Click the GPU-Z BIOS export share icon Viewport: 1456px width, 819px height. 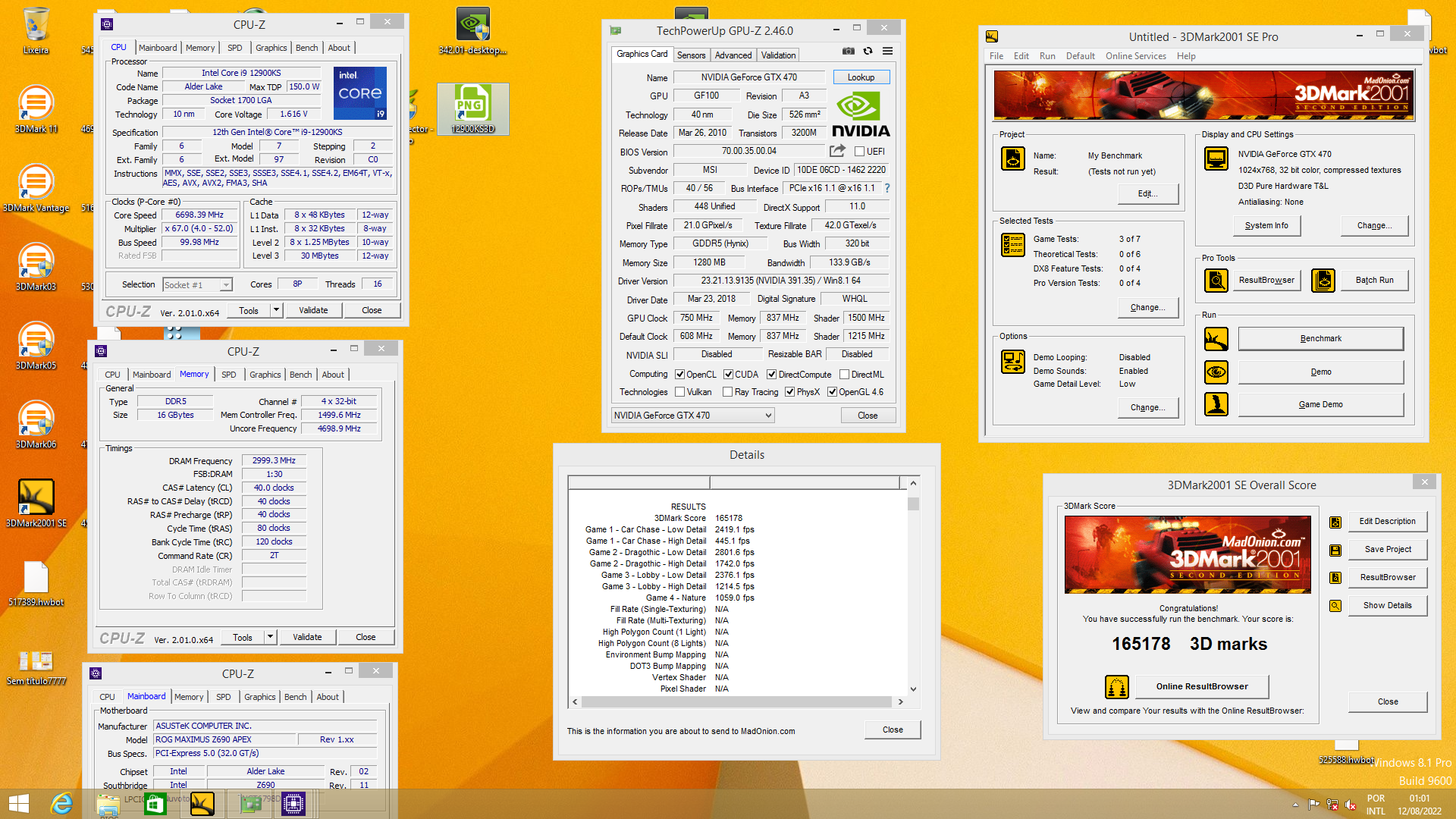tap(837, 151)
